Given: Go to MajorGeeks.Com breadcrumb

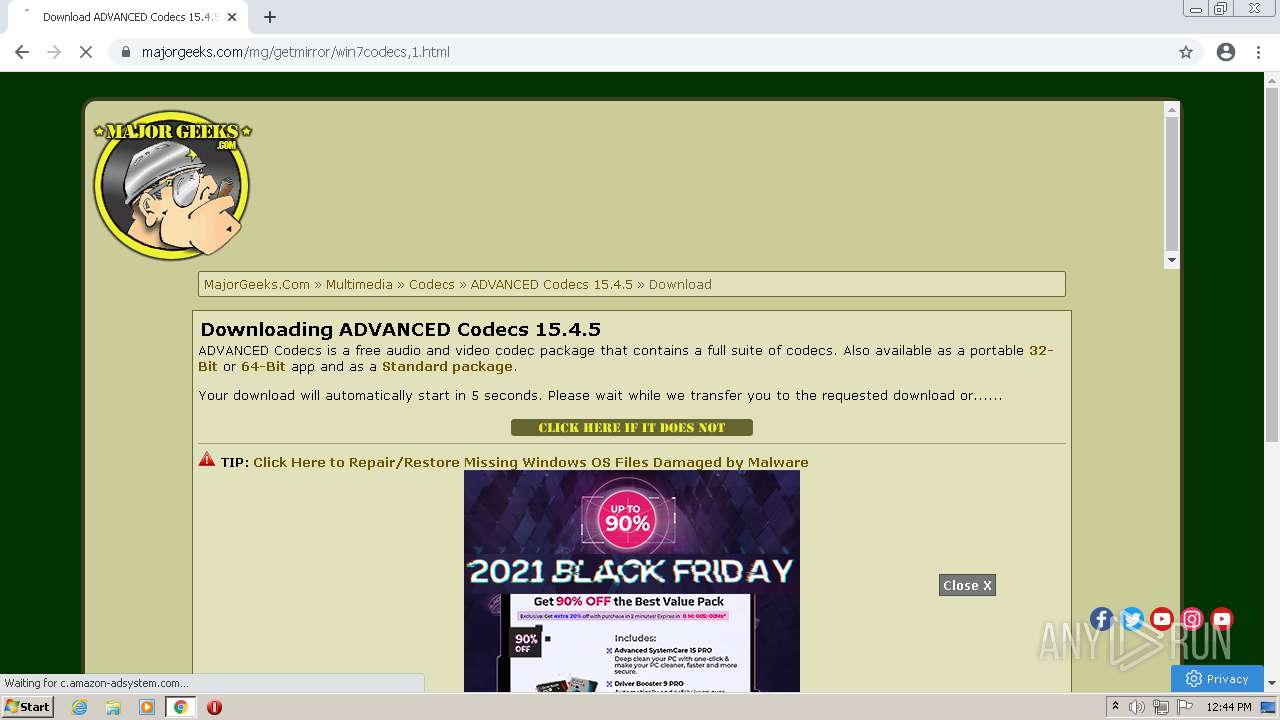Looking at the screenshot, I should point(257,284).
